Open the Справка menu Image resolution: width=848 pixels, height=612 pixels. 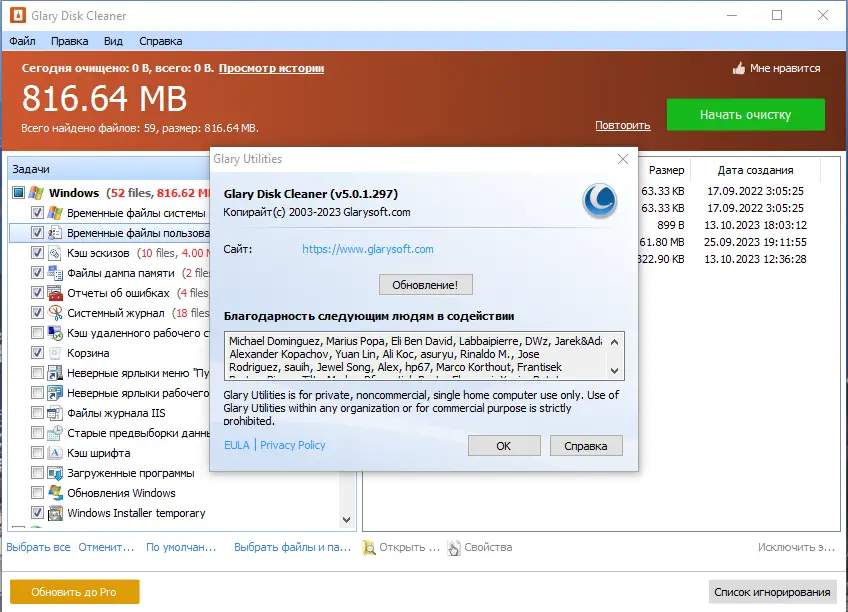click(x=161, y=41)
